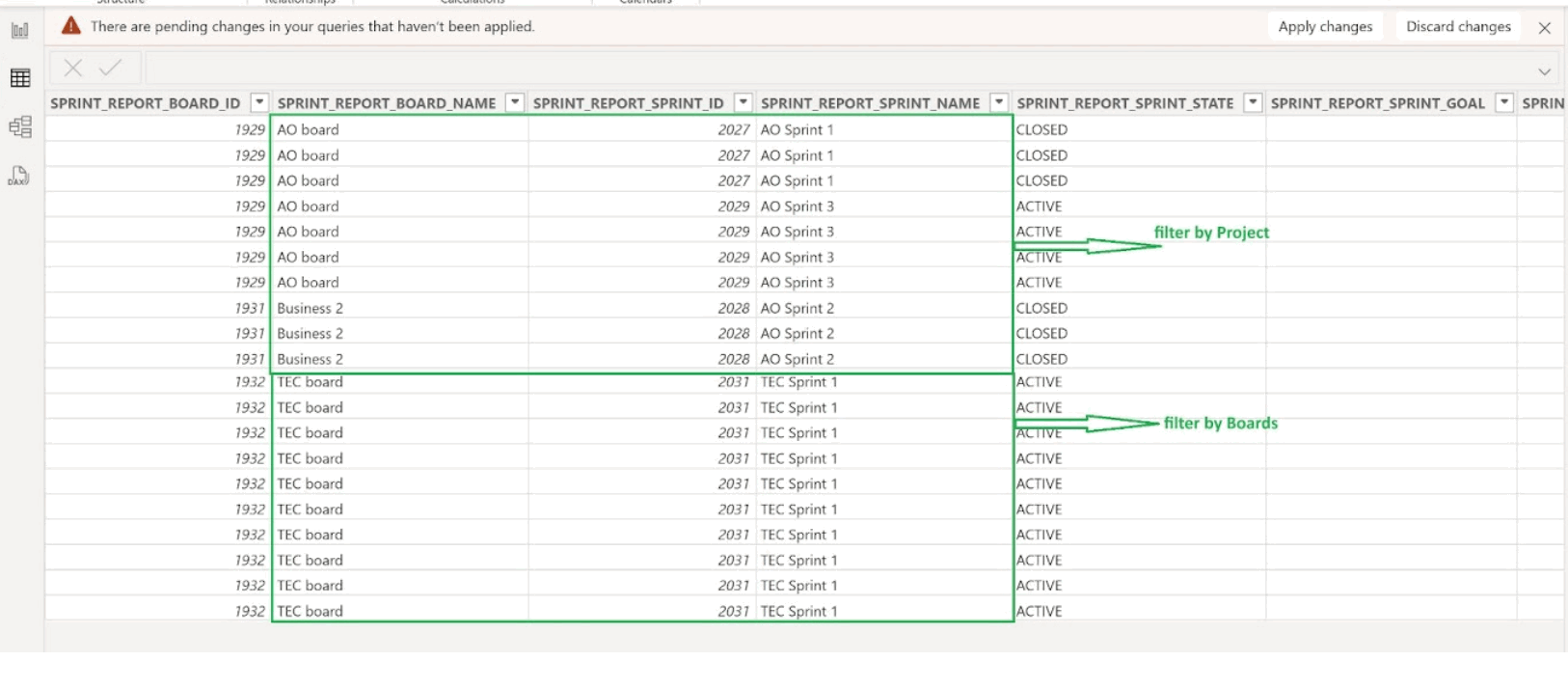Open SPRINT_REPORT_SPRINT_GOAL column filter dropdown
1568x689 pixels.
tap(1504, 102)
